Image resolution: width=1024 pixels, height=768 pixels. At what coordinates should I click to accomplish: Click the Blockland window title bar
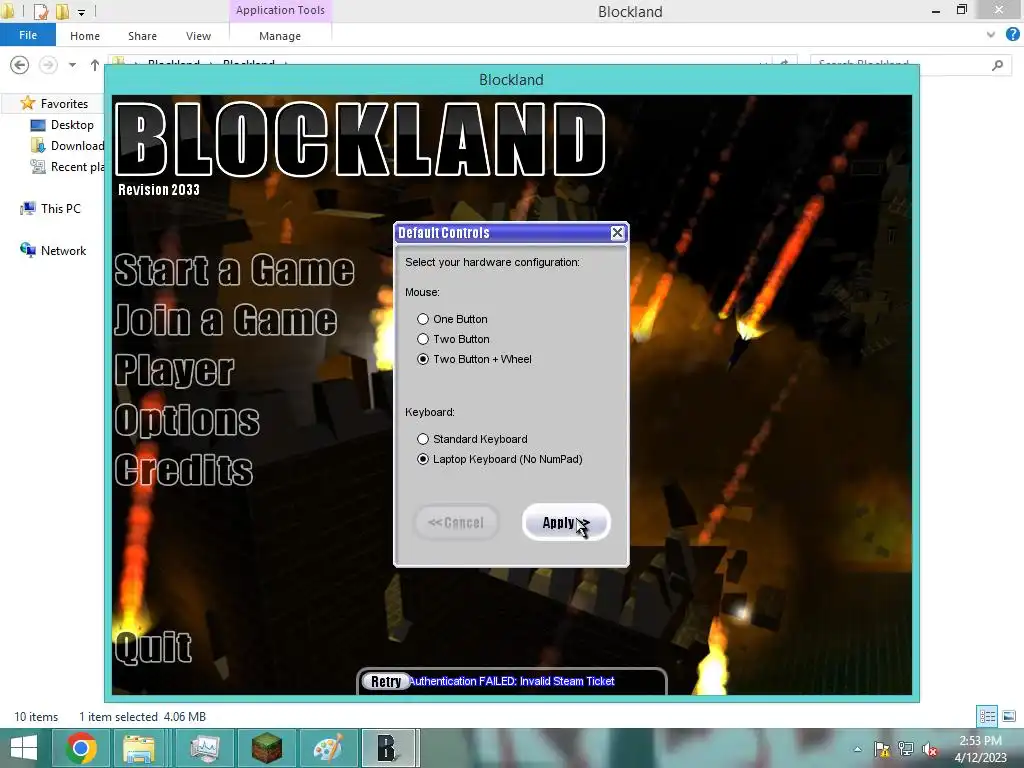(511, 80)
